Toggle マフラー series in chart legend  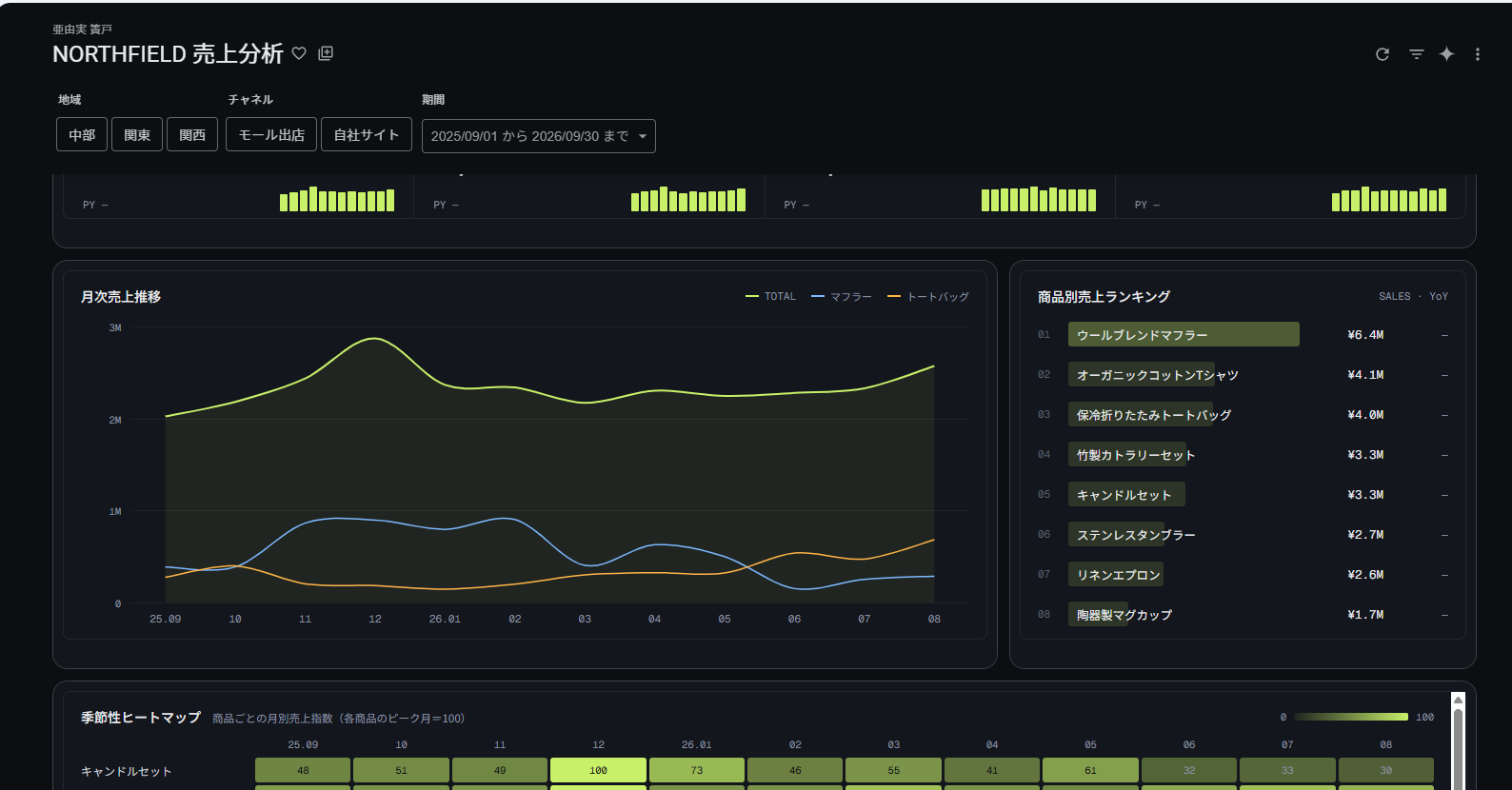tap(842, 297)
